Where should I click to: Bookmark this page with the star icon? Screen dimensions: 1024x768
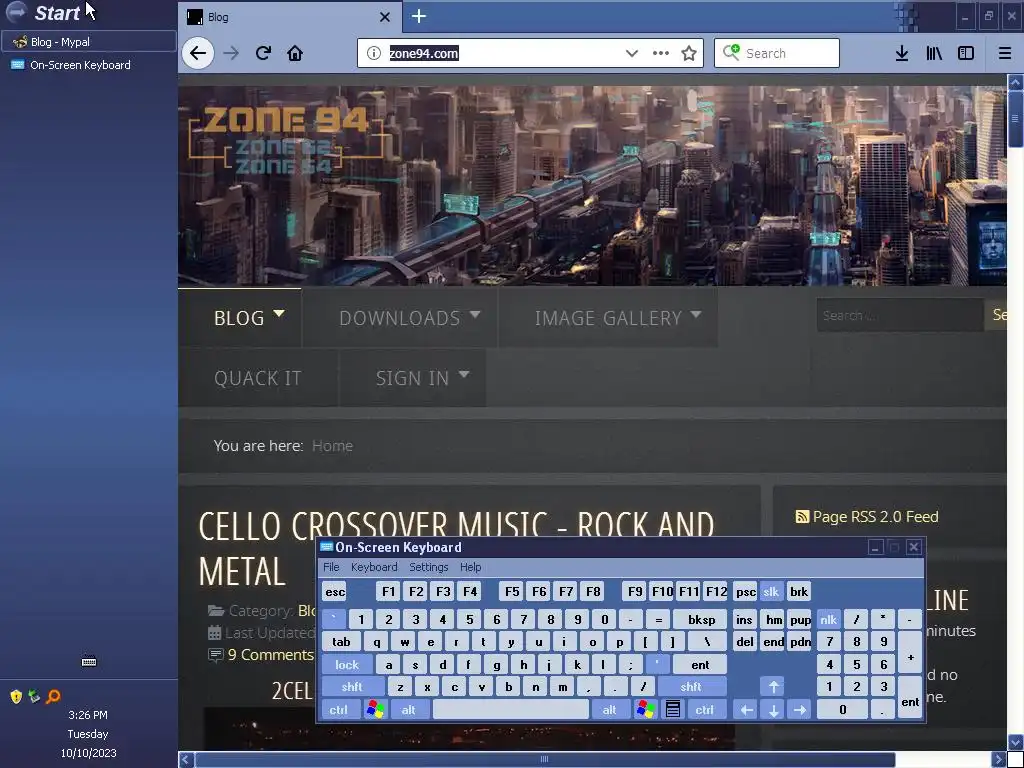click(689, 54)
